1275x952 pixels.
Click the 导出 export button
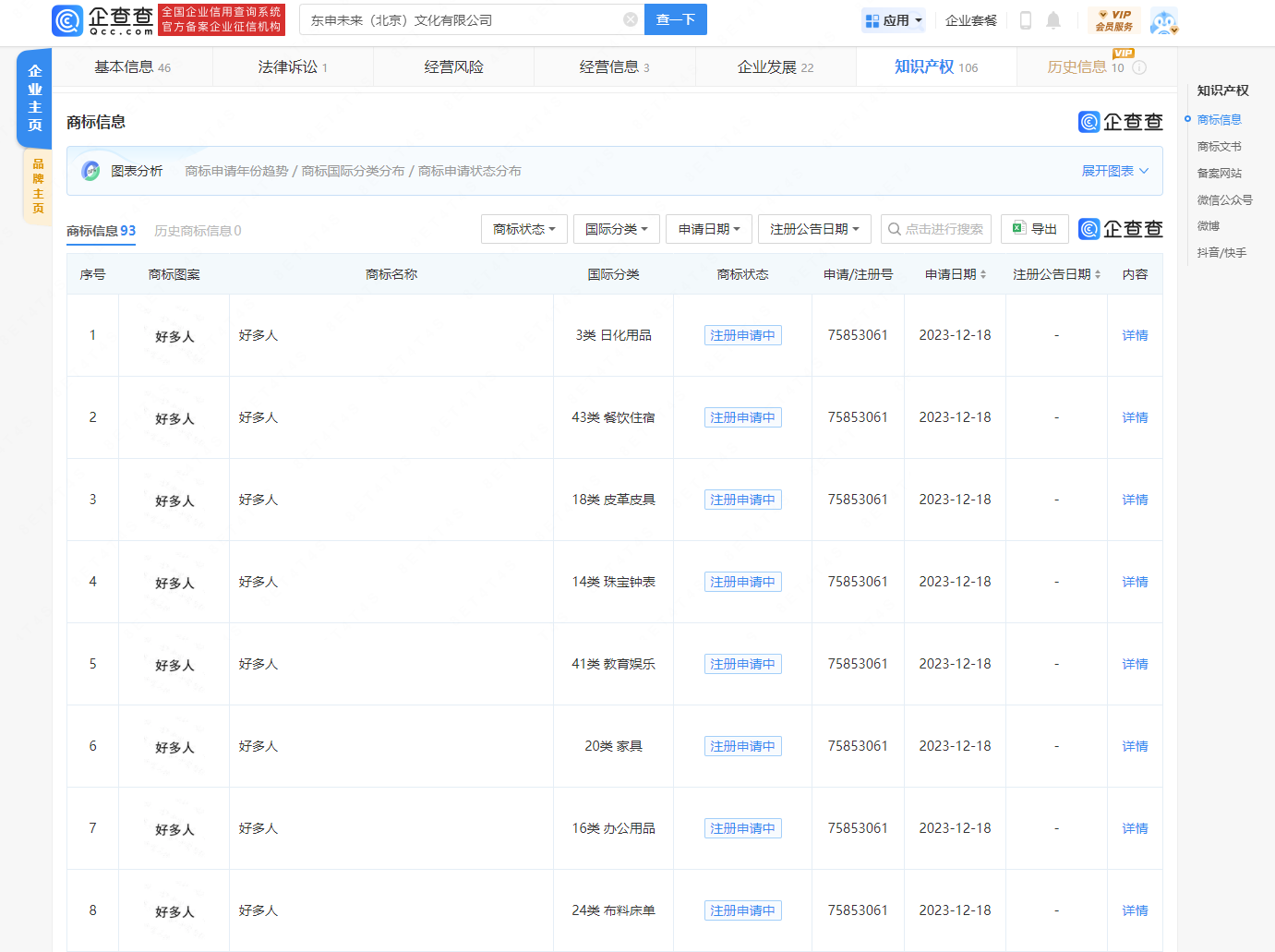point(1035,229)
